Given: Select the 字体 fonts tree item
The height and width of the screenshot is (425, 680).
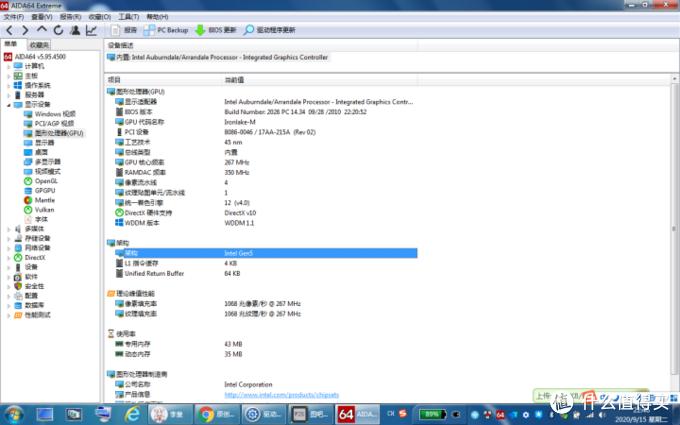Looking at the screenshot, I should pos(36,219).
